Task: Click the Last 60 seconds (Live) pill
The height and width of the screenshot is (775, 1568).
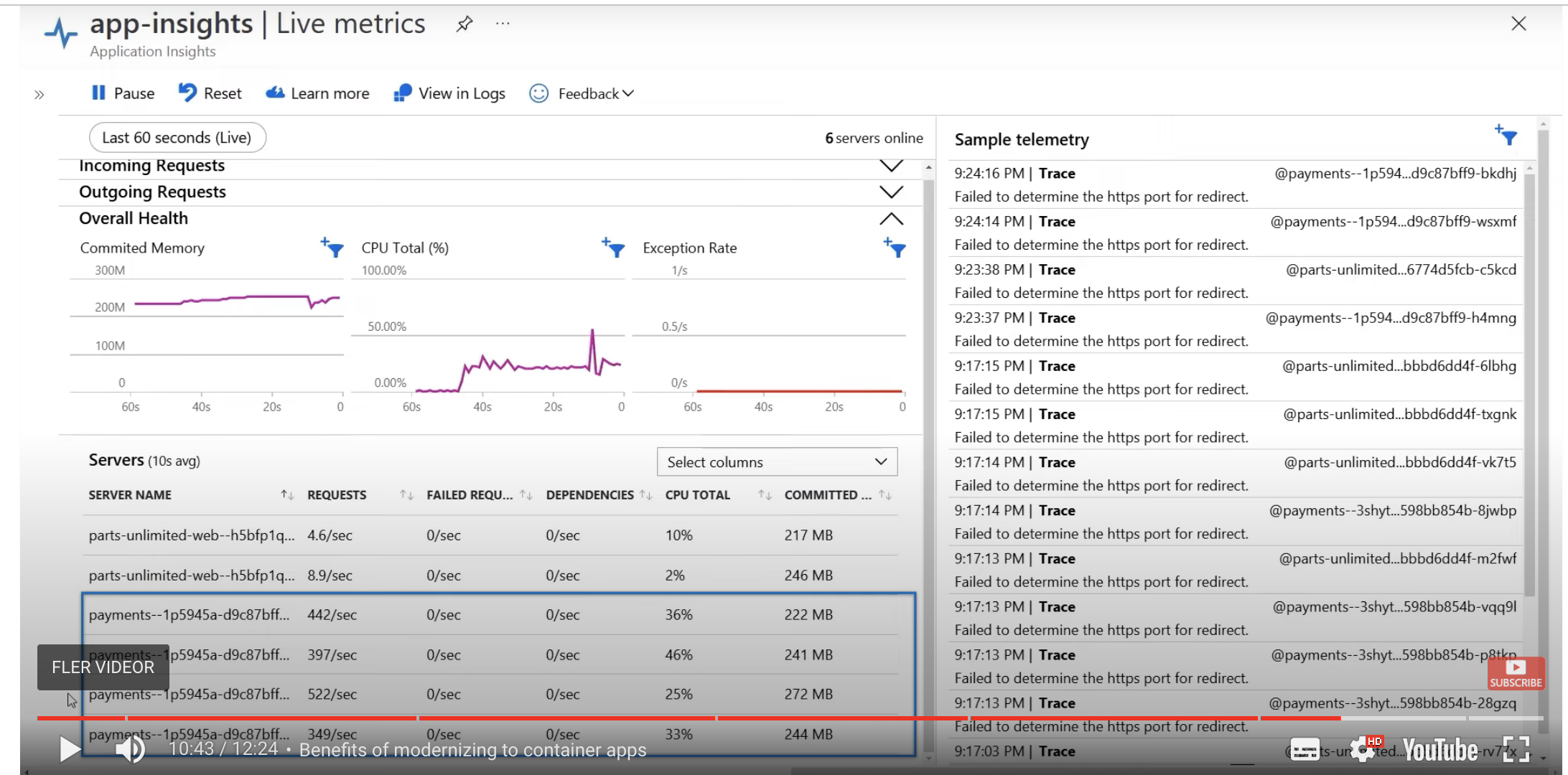Action: pyautogui.click(x=177, y=137)
